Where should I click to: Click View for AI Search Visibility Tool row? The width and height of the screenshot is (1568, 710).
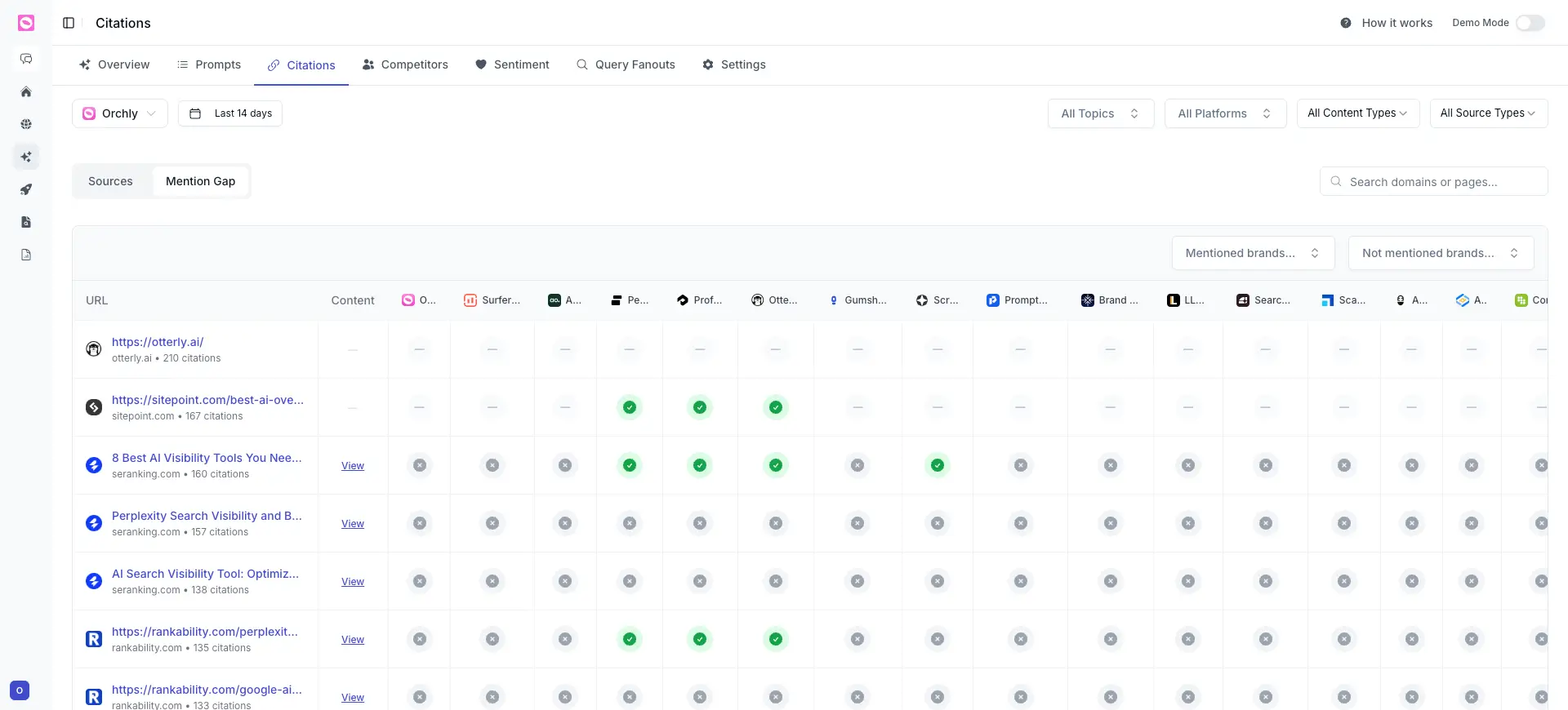(353, 581)
